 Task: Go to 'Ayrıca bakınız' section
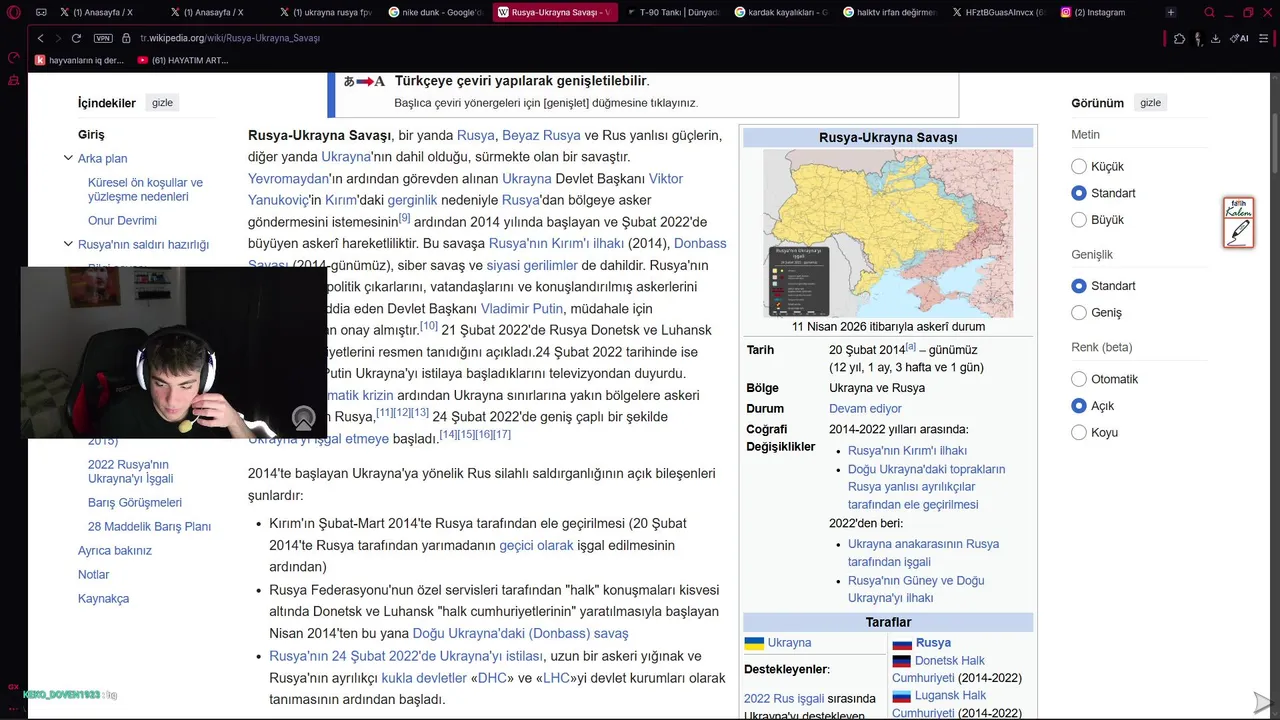(x=115, y=550)
